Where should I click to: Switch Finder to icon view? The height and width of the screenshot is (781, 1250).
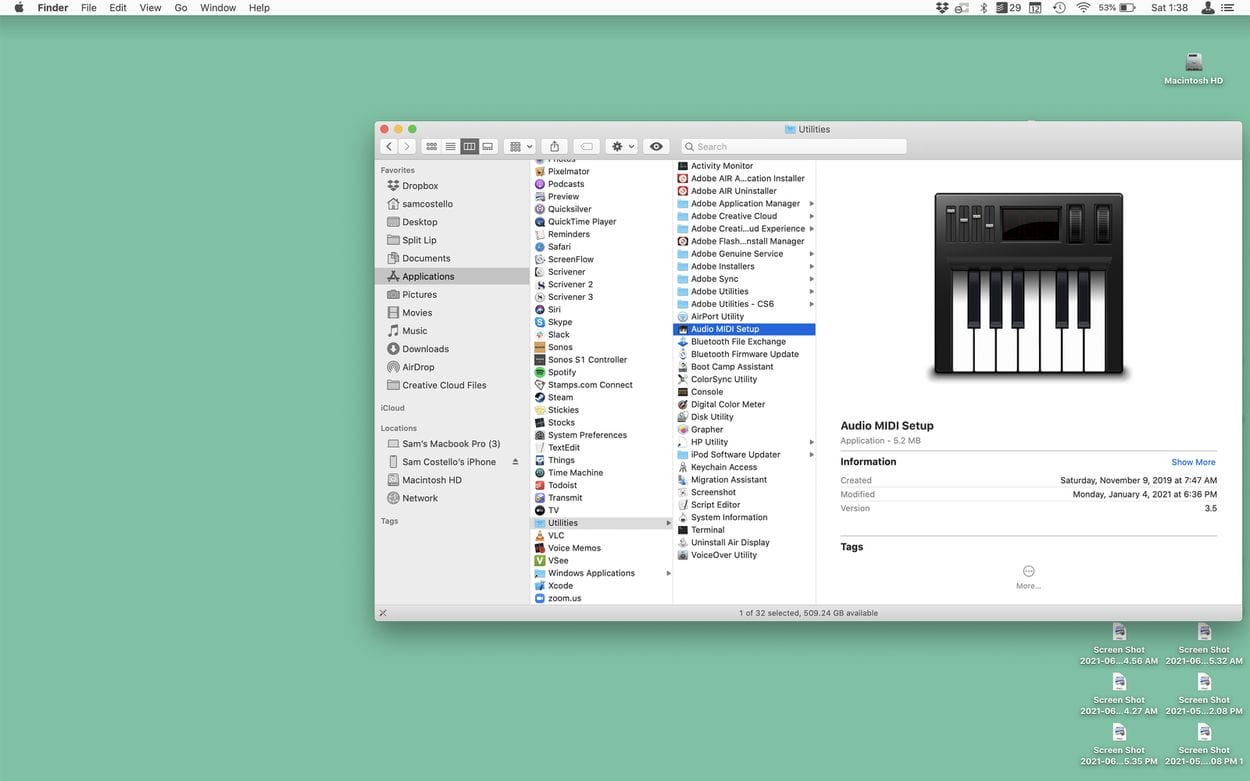point(431,146)
